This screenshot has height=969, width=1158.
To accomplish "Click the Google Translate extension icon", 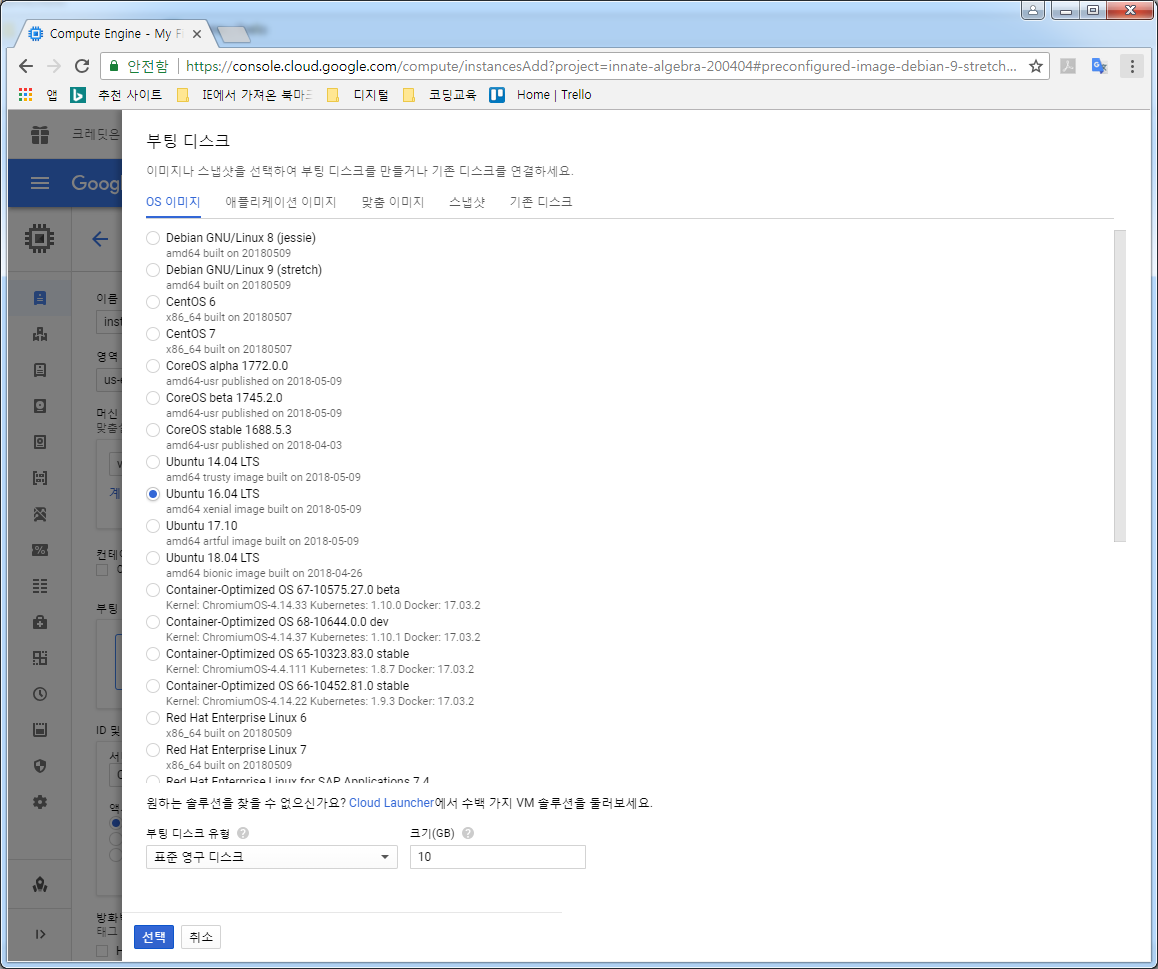I will [x=1100, y=66].
